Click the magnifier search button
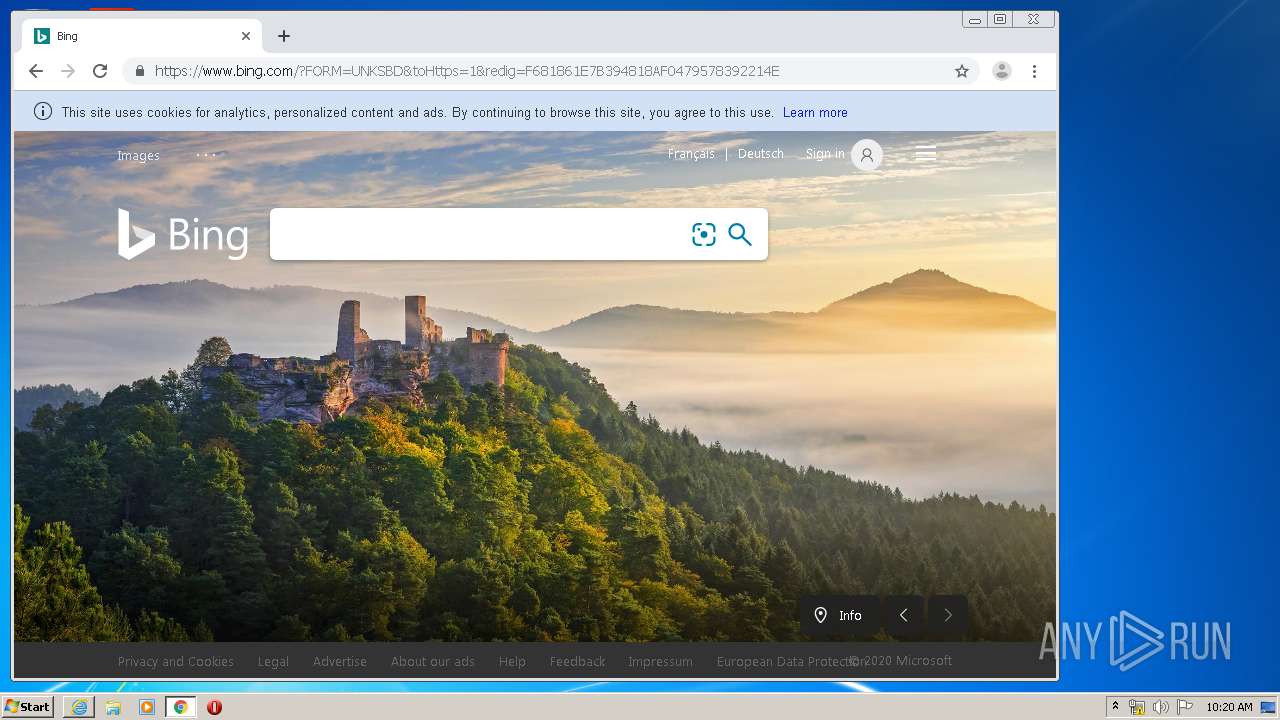 tap(740, 234)
